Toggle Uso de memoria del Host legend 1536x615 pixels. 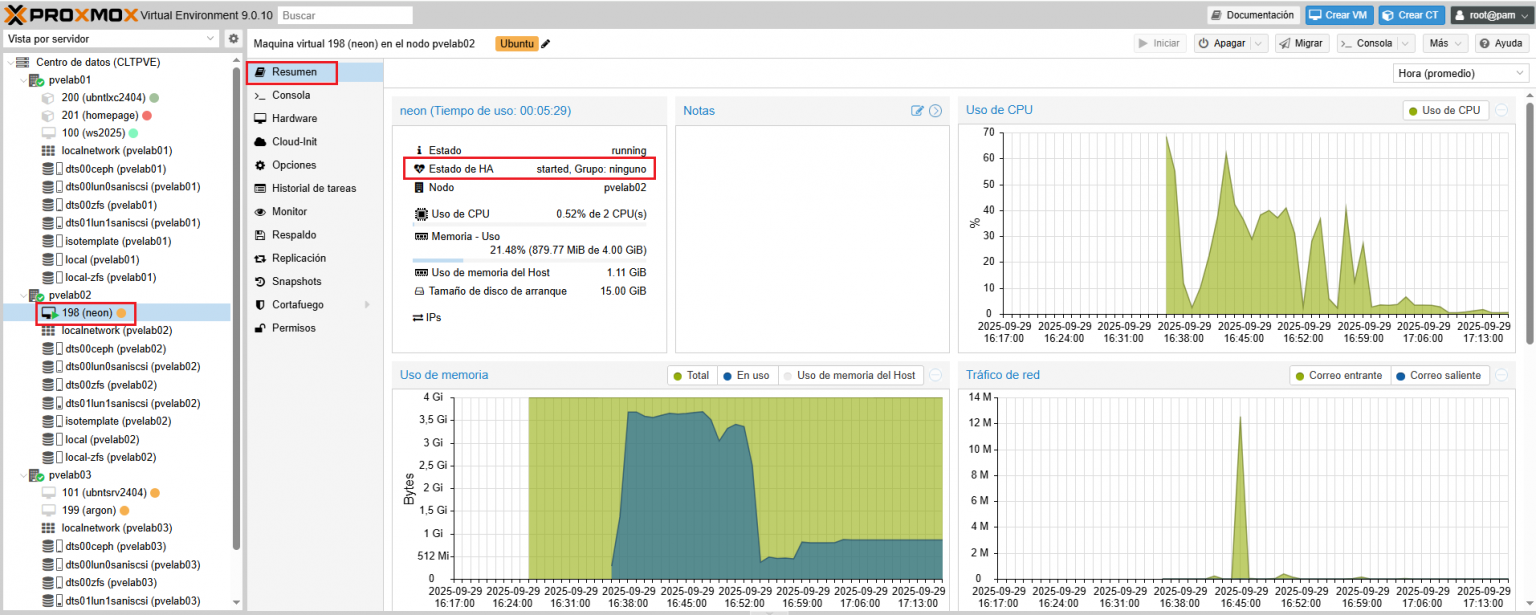point(850,375)
